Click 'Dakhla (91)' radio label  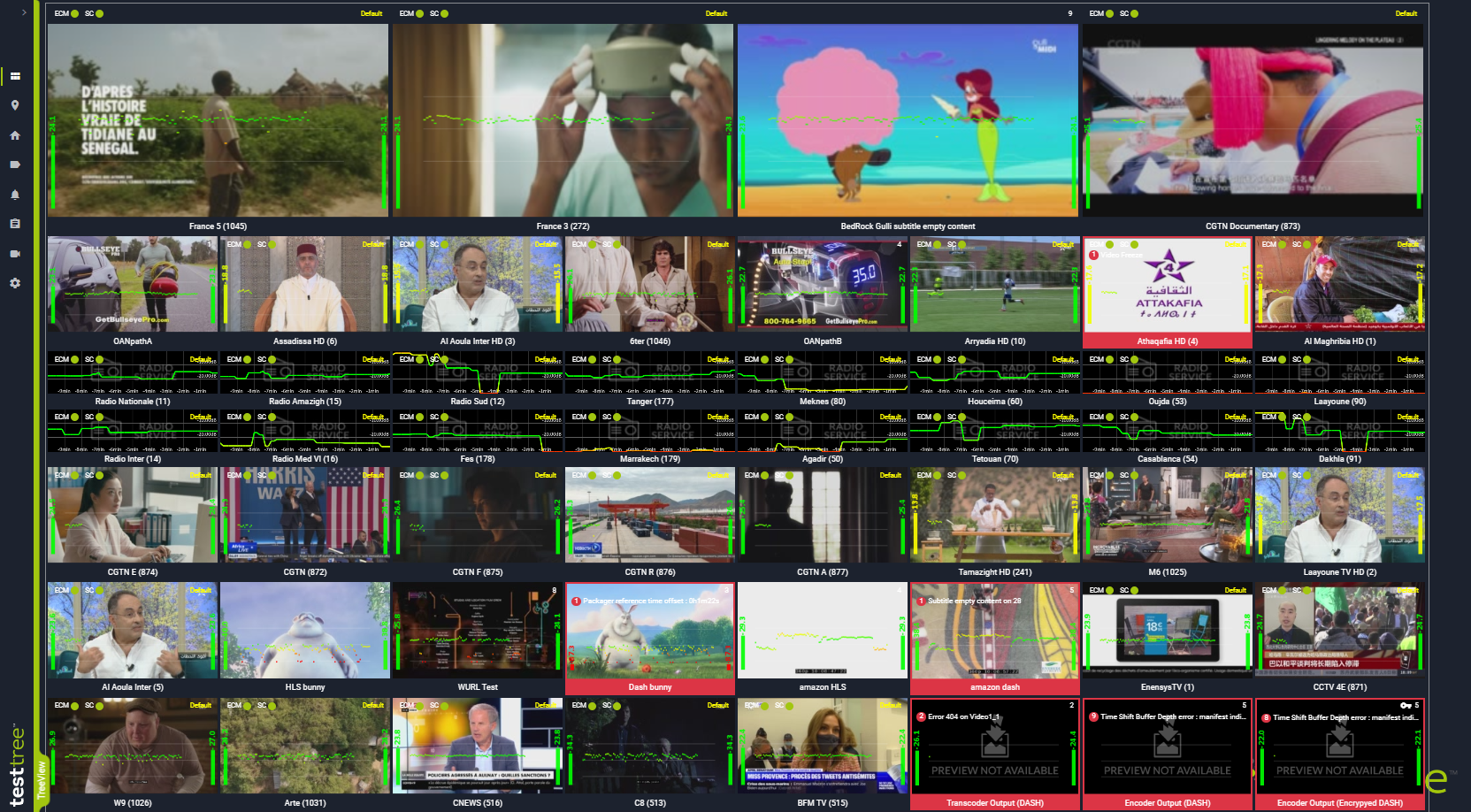click(x=1340, y=459)
